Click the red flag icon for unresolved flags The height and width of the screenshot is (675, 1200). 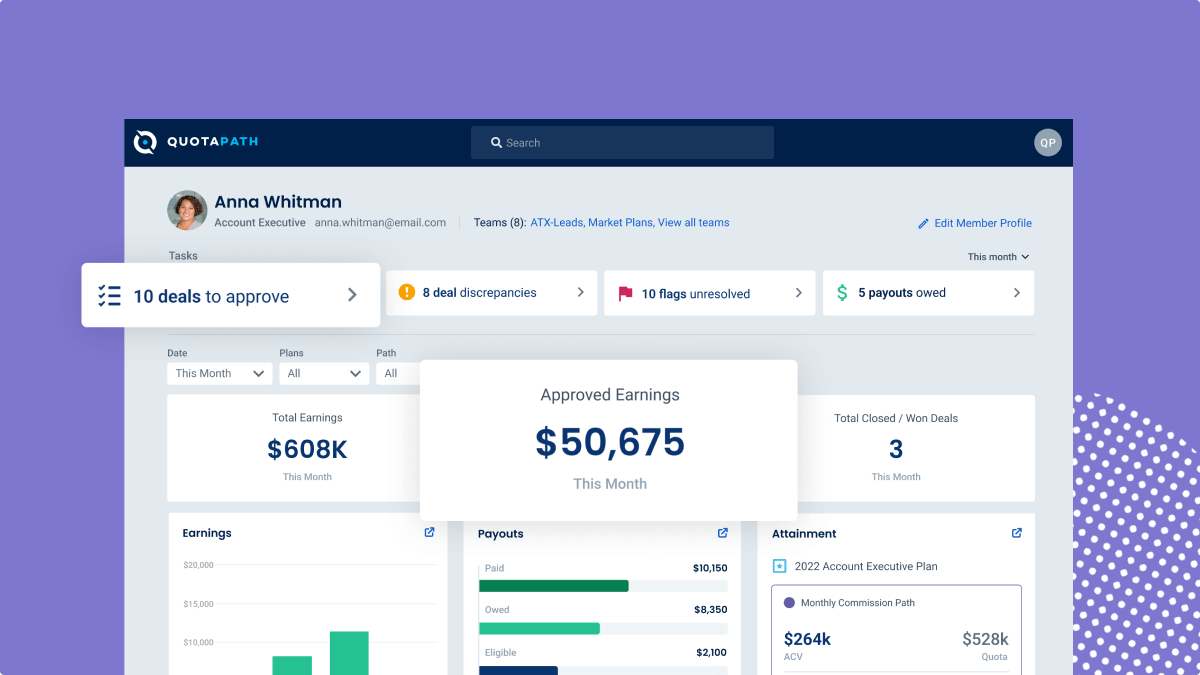(625, 294)
